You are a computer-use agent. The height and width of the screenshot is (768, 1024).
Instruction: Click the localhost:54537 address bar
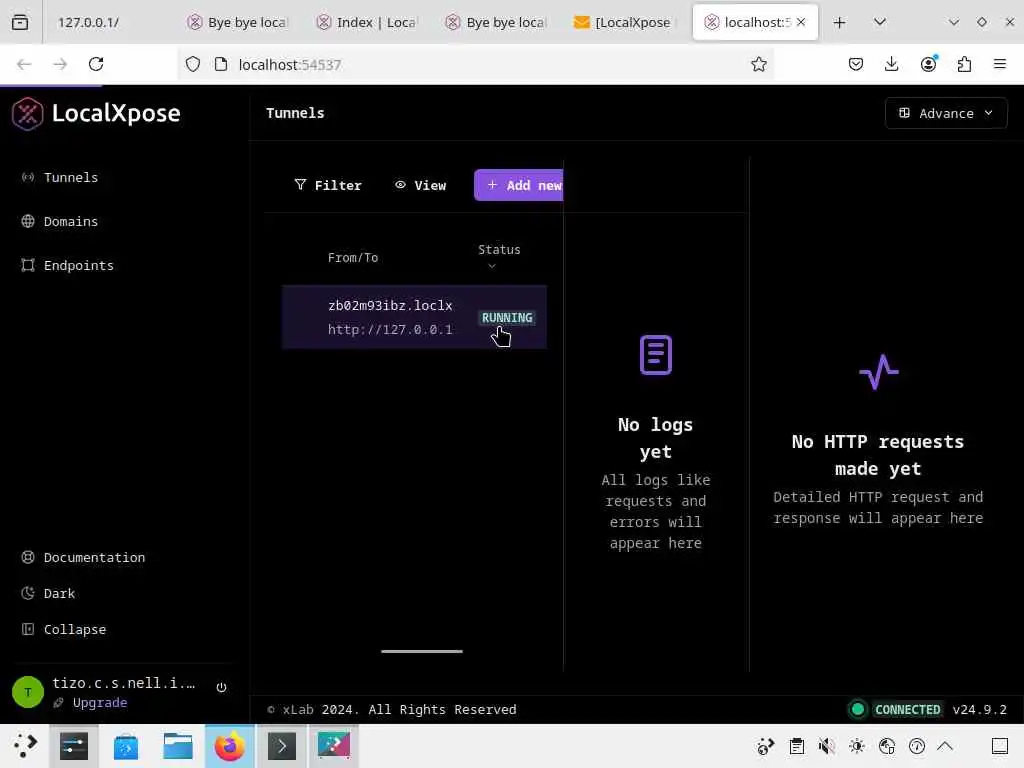click(x=477, y=64)
